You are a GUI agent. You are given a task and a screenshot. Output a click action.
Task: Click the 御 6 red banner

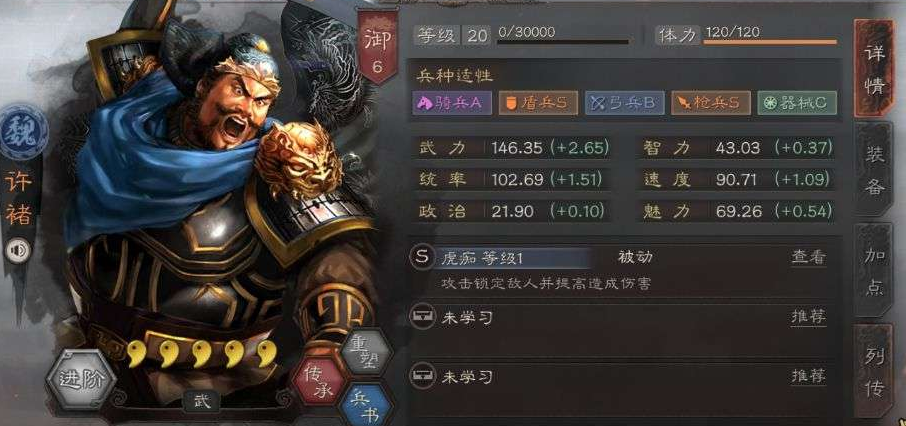(x=377, y=47)
